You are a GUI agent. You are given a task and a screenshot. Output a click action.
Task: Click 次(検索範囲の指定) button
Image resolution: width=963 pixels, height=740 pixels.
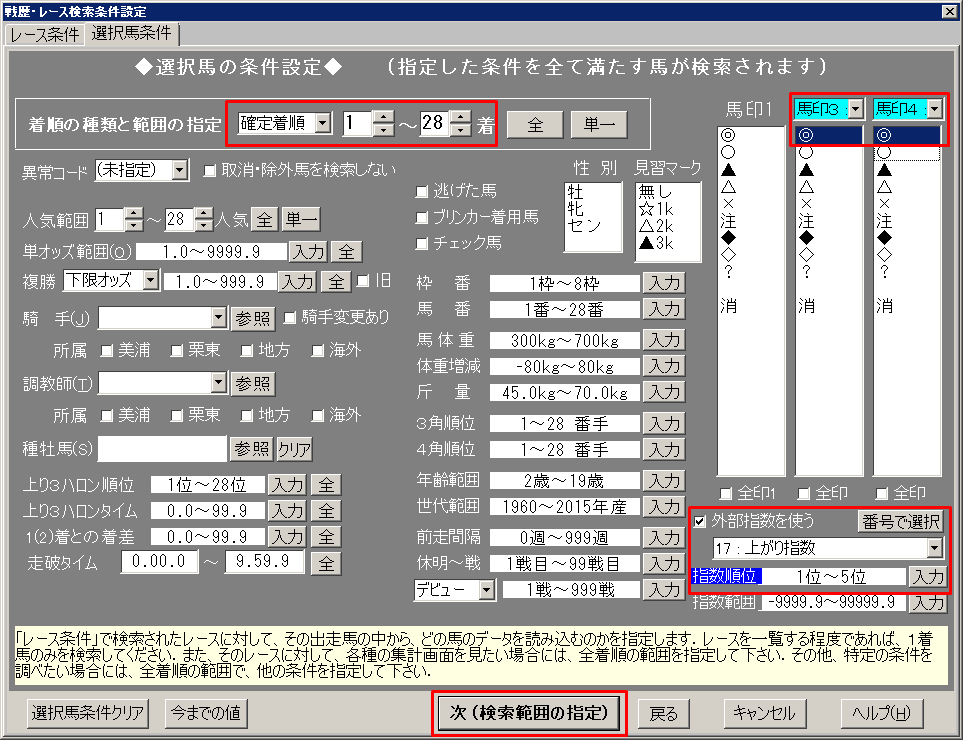pyautogui.click(x=529, y=713)
